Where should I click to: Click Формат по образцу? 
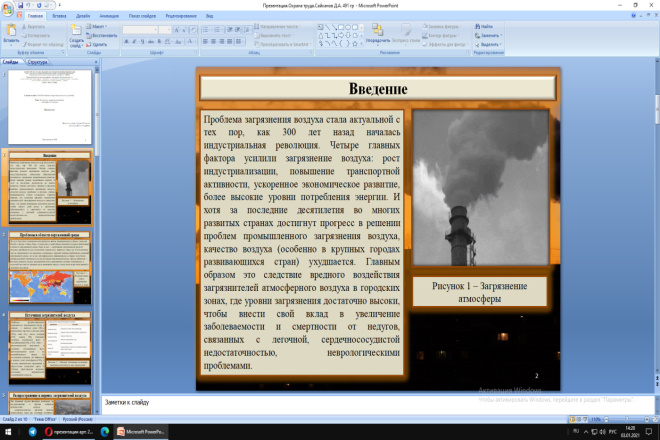[43, 44]
